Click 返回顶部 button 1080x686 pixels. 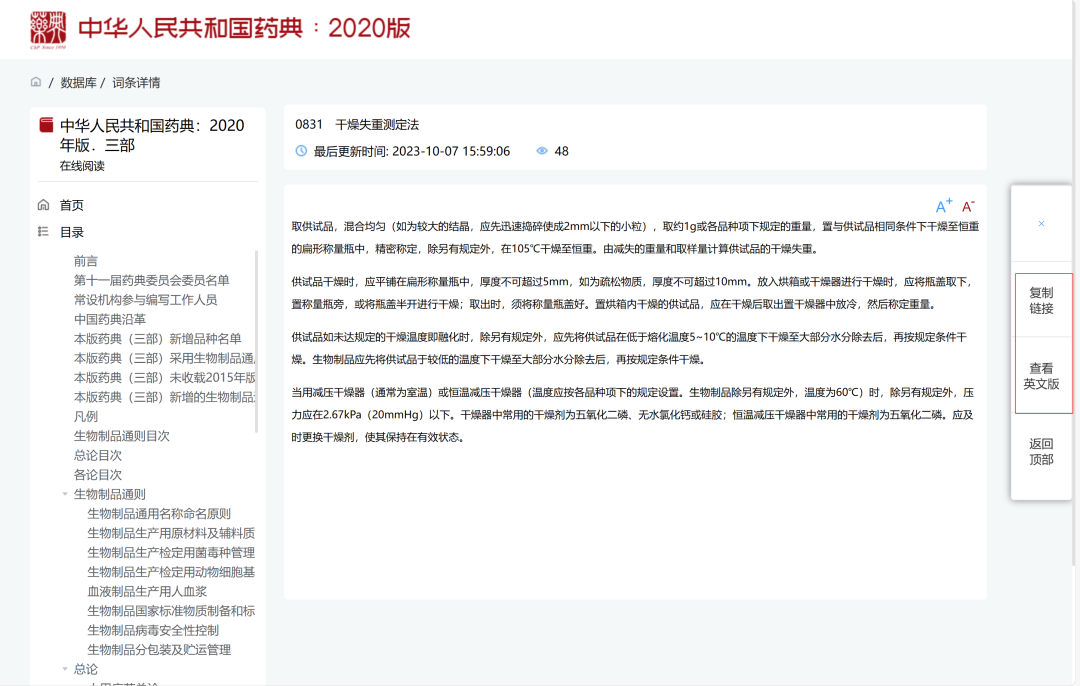tap(1041, 452)
